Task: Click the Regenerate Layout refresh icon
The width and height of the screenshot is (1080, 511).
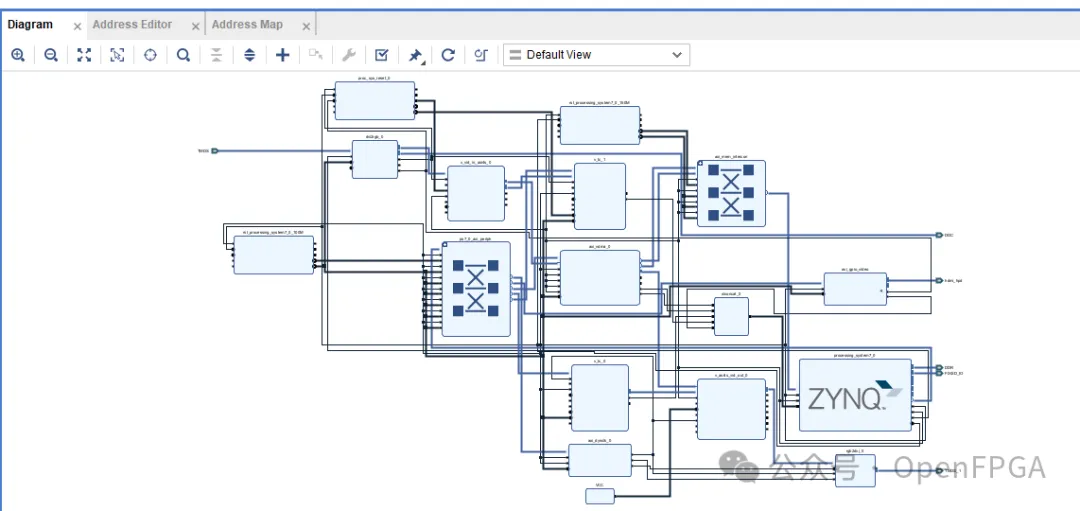Action: [x=448, y=55]
